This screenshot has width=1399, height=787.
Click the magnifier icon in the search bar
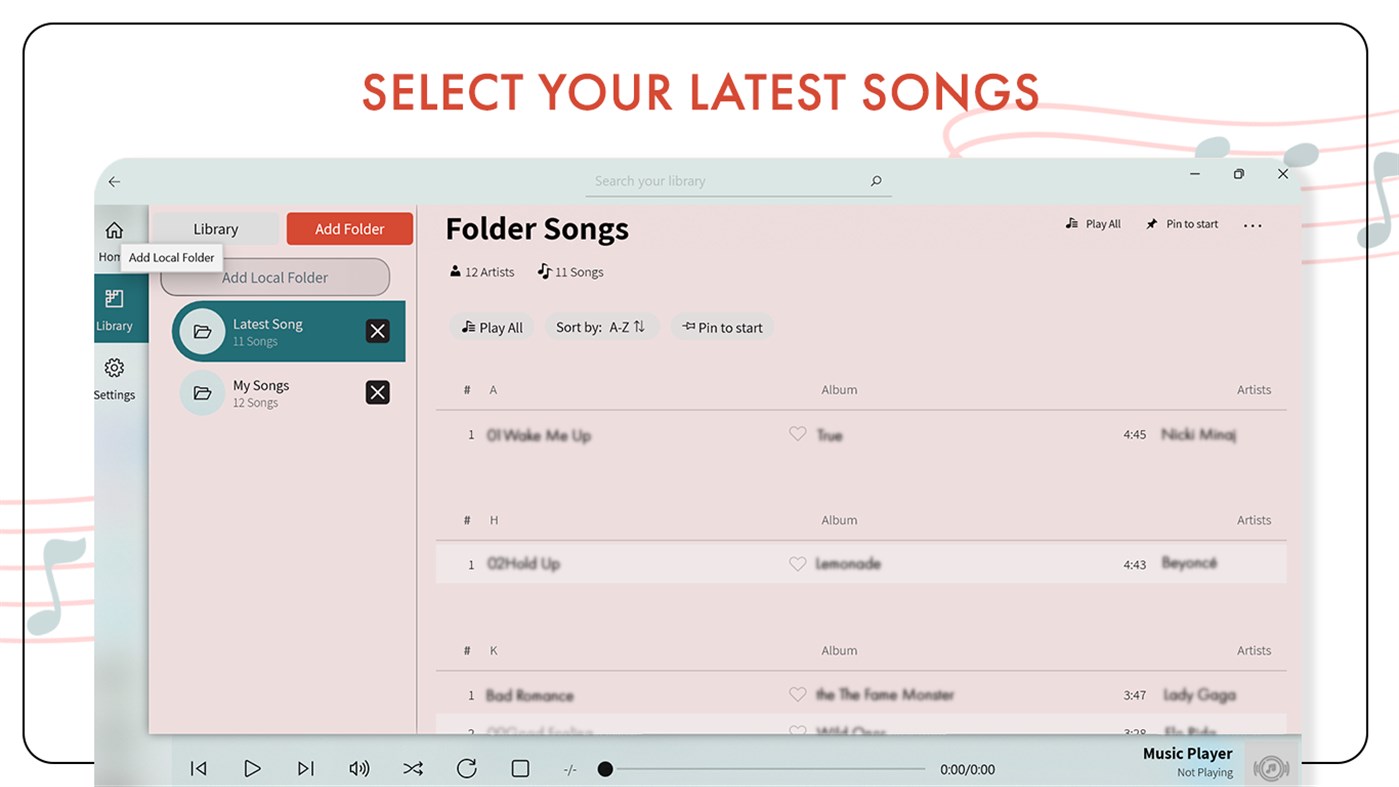coord(875,181)
